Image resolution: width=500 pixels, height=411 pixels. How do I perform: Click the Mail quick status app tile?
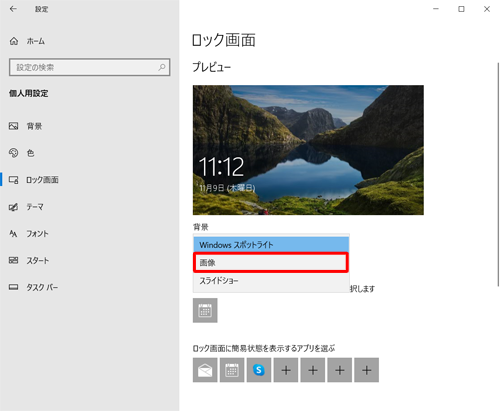pos(205,370)
